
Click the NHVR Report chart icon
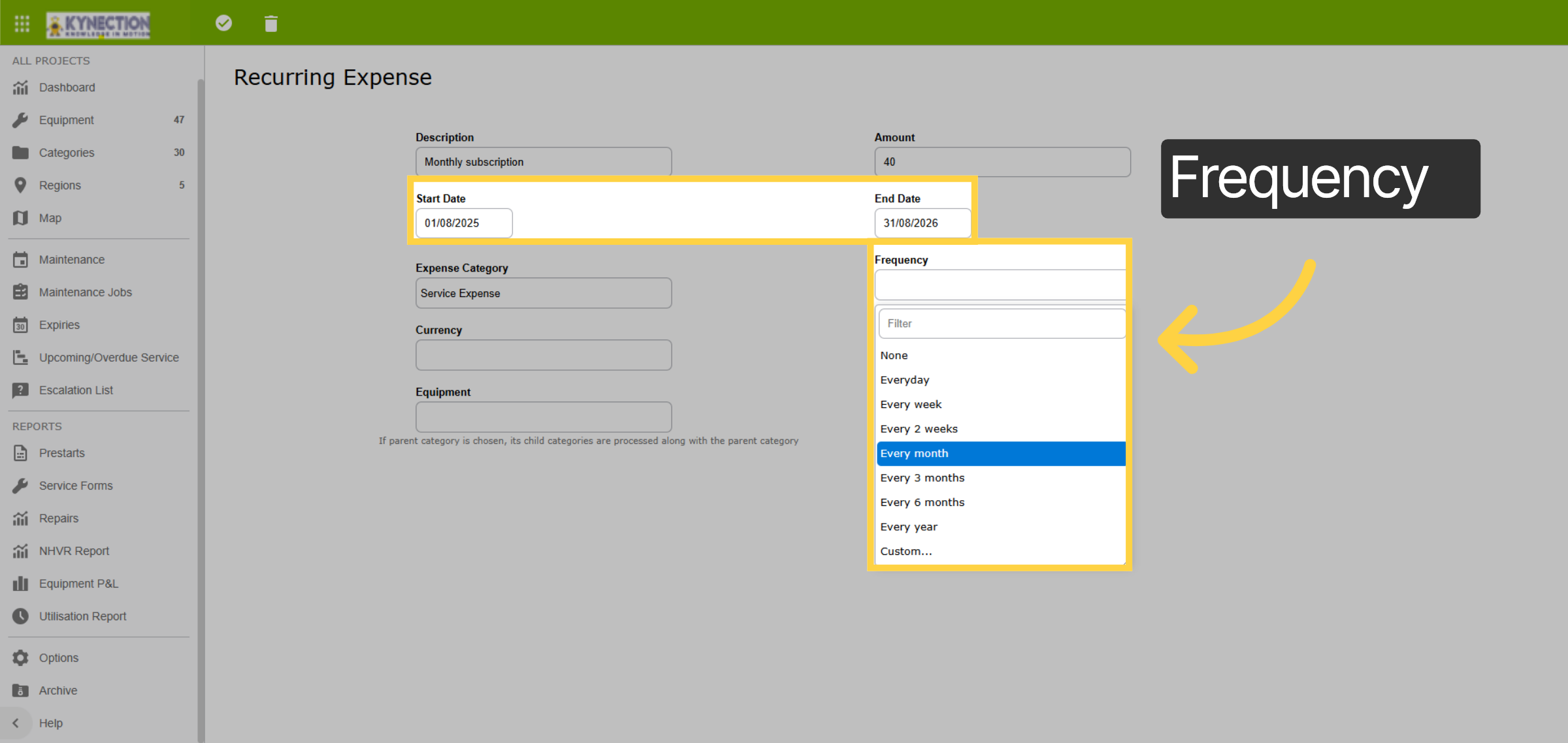coord(21,551)
